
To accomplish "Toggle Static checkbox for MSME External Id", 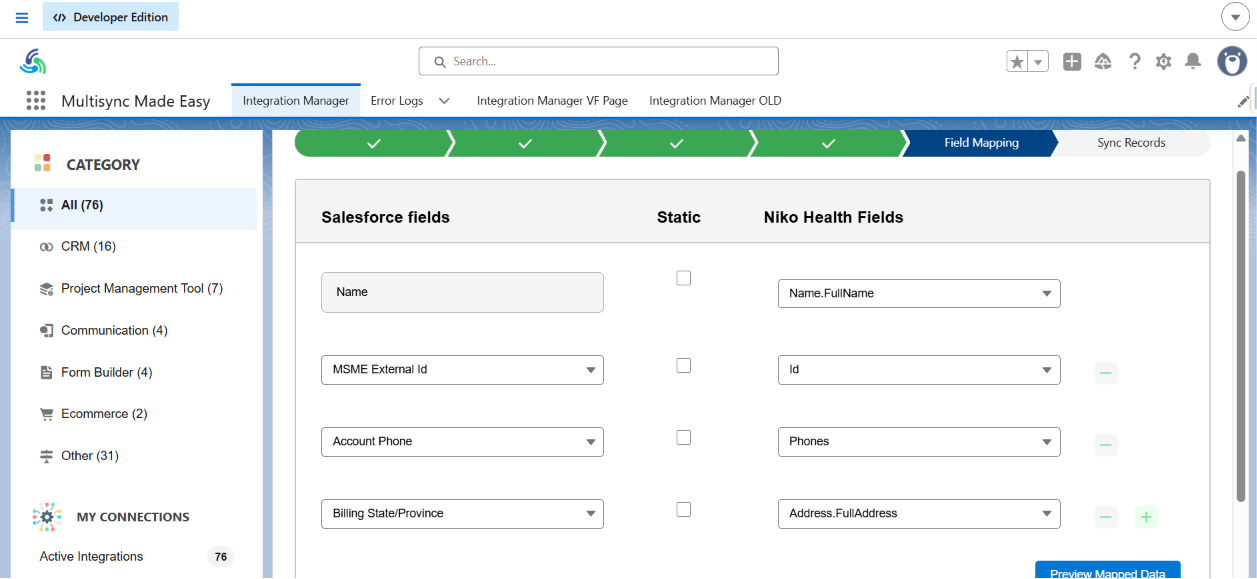I will 683,365.
